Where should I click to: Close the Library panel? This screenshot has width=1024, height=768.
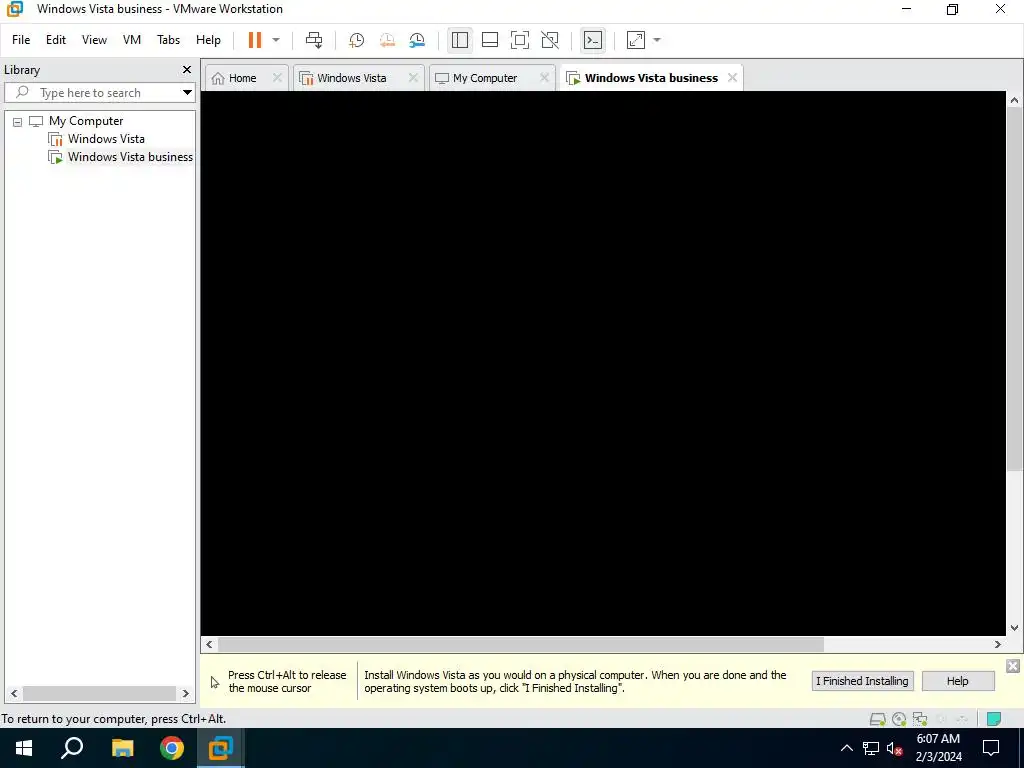tap(187, 69)
